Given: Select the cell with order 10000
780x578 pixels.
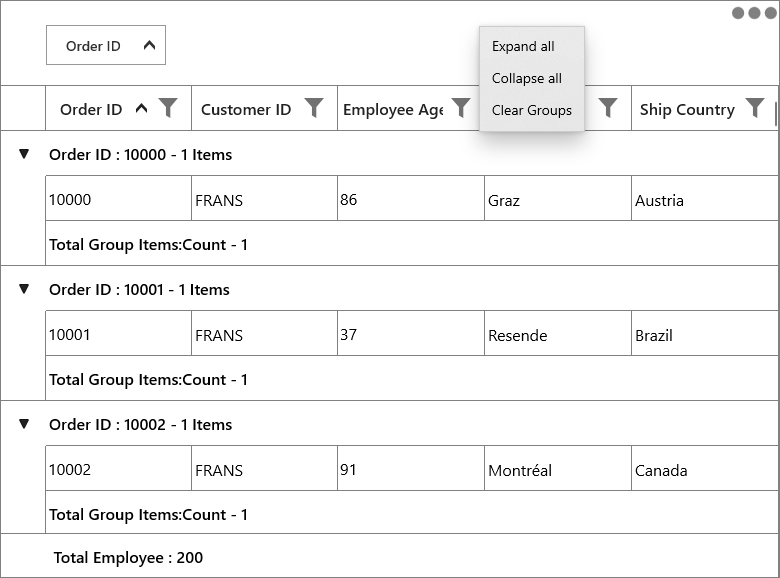Looking at the screenshot, I should 118,198.
